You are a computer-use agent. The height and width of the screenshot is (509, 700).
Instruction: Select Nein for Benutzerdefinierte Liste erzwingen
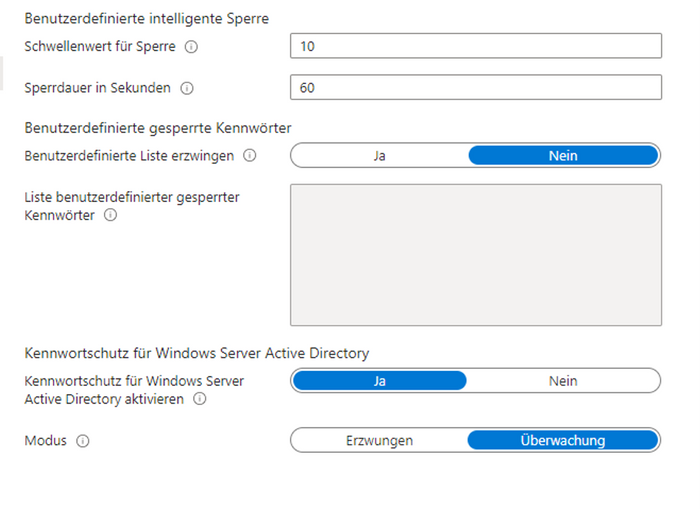tap(563, 155)
